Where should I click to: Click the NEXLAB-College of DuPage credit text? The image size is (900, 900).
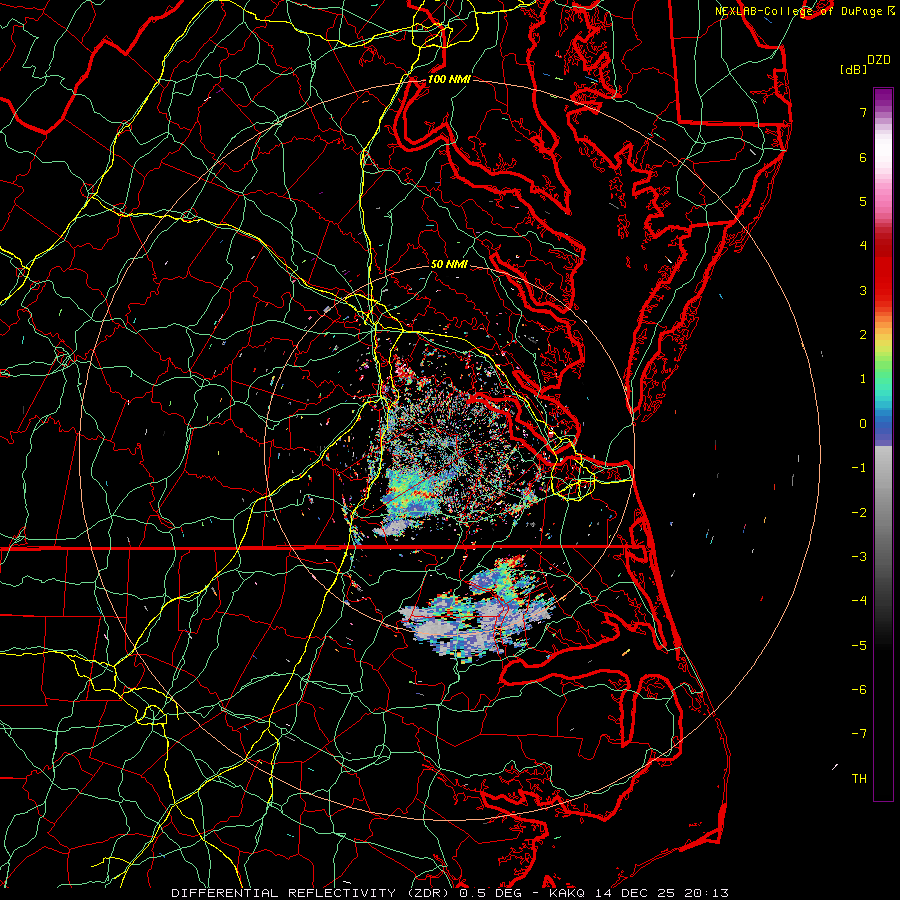point(801,11)
